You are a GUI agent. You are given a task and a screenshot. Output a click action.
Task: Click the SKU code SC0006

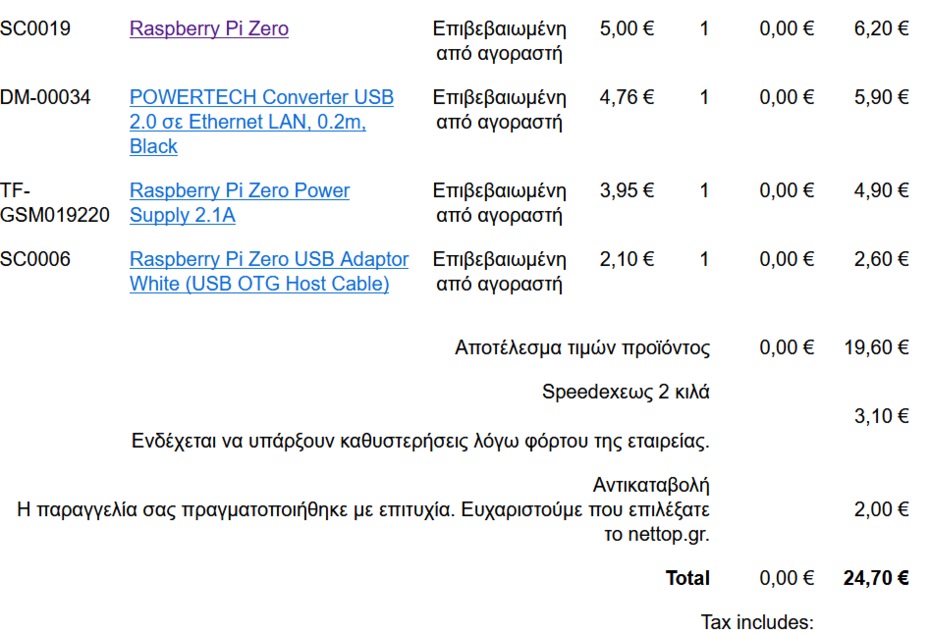tap(35, 260)
